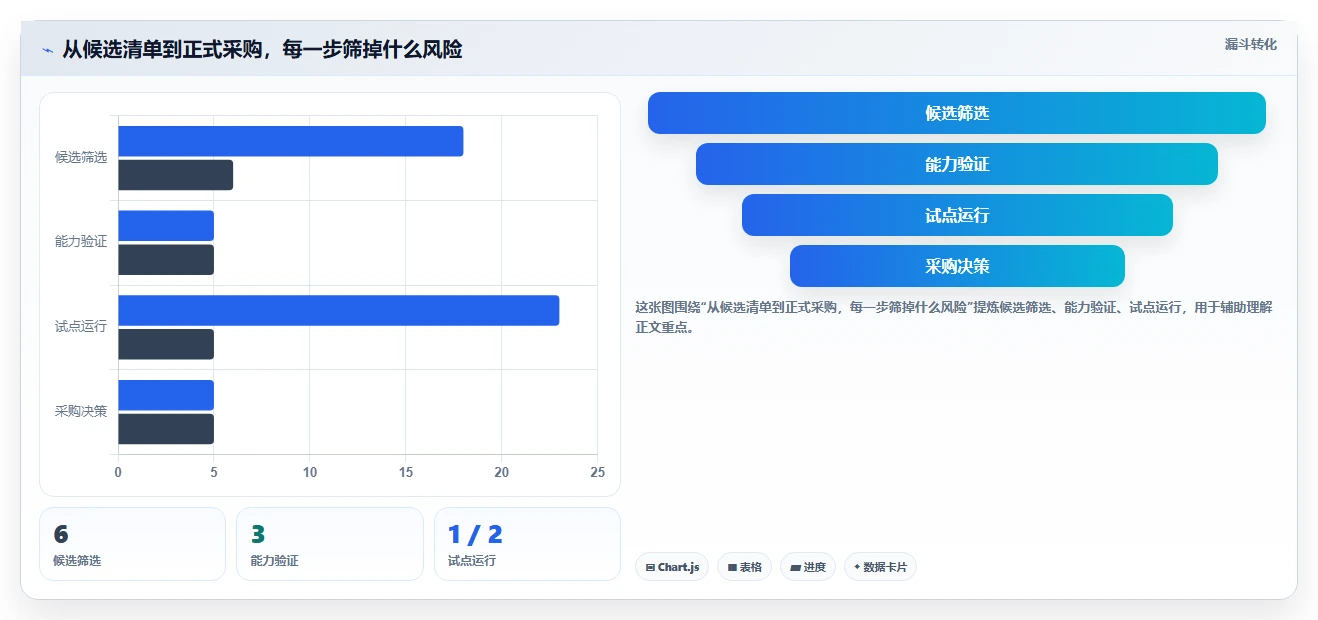Click the Chart.js tag chip
Viewport: 1318px width, 620px height.
[672, 567]
